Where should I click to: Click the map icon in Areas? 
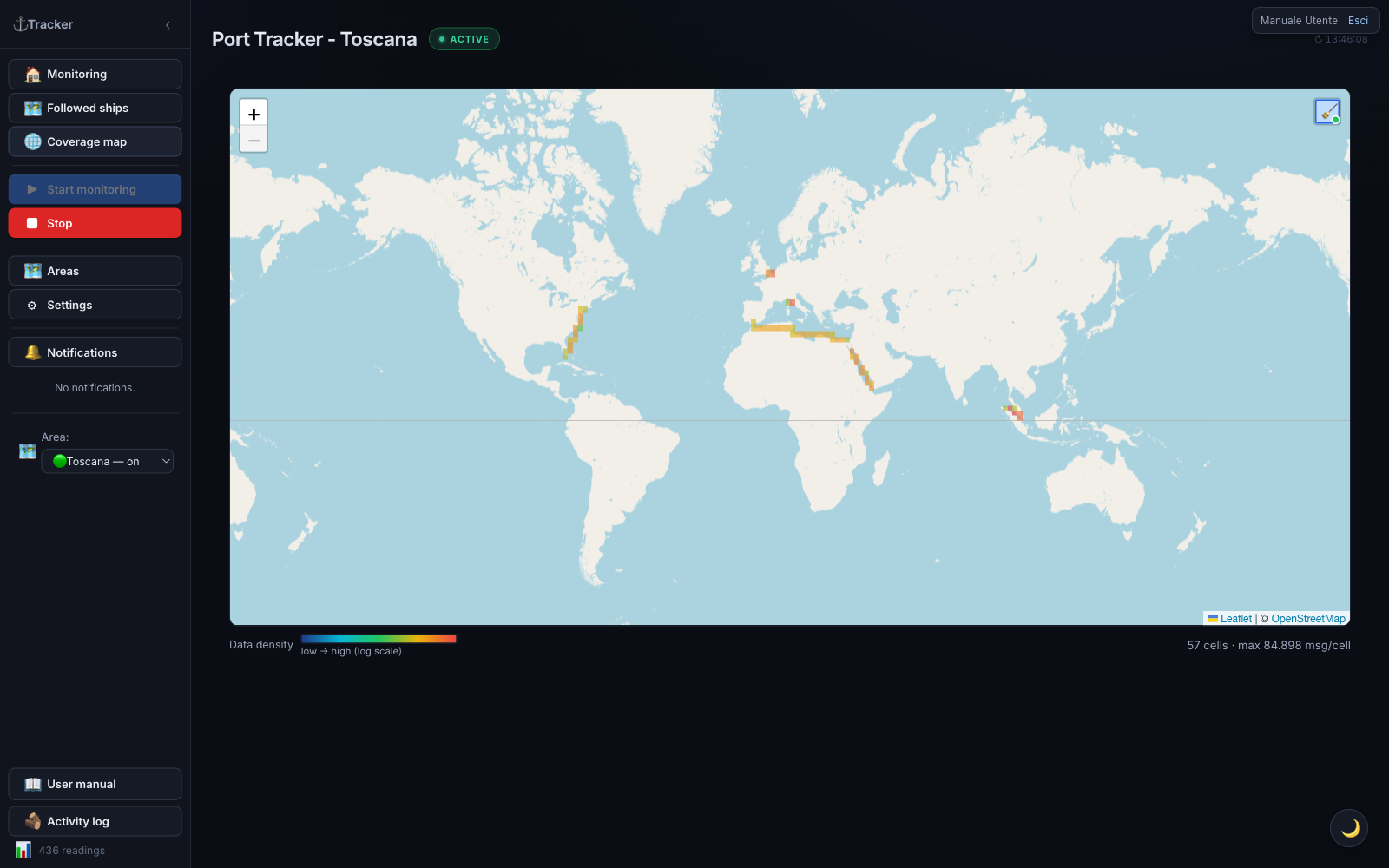coord(33,271)
